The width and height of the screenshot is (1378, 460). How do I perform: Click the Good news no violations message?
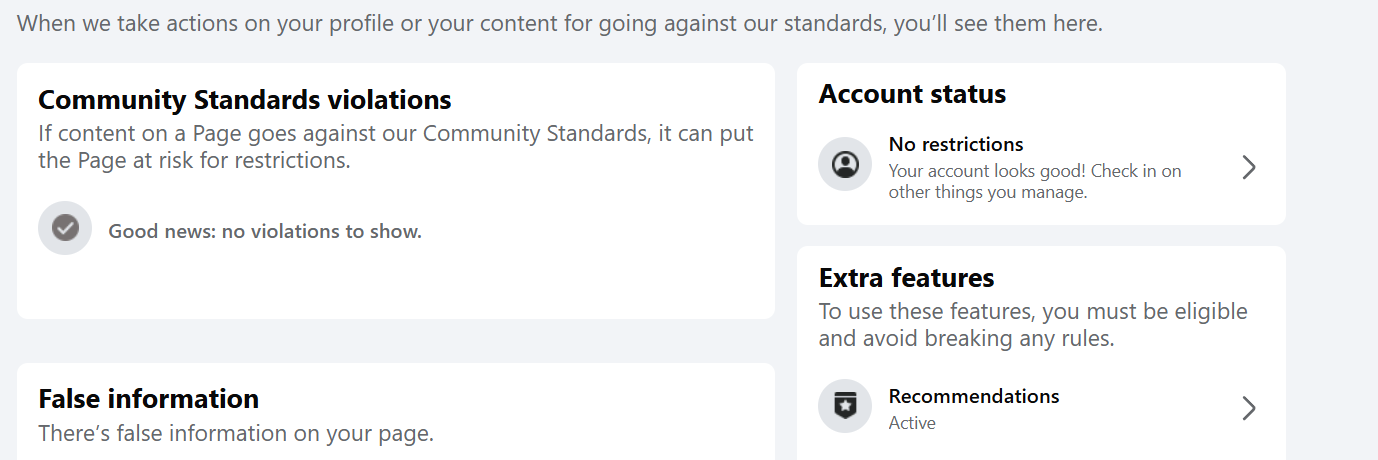click(265, 232)
